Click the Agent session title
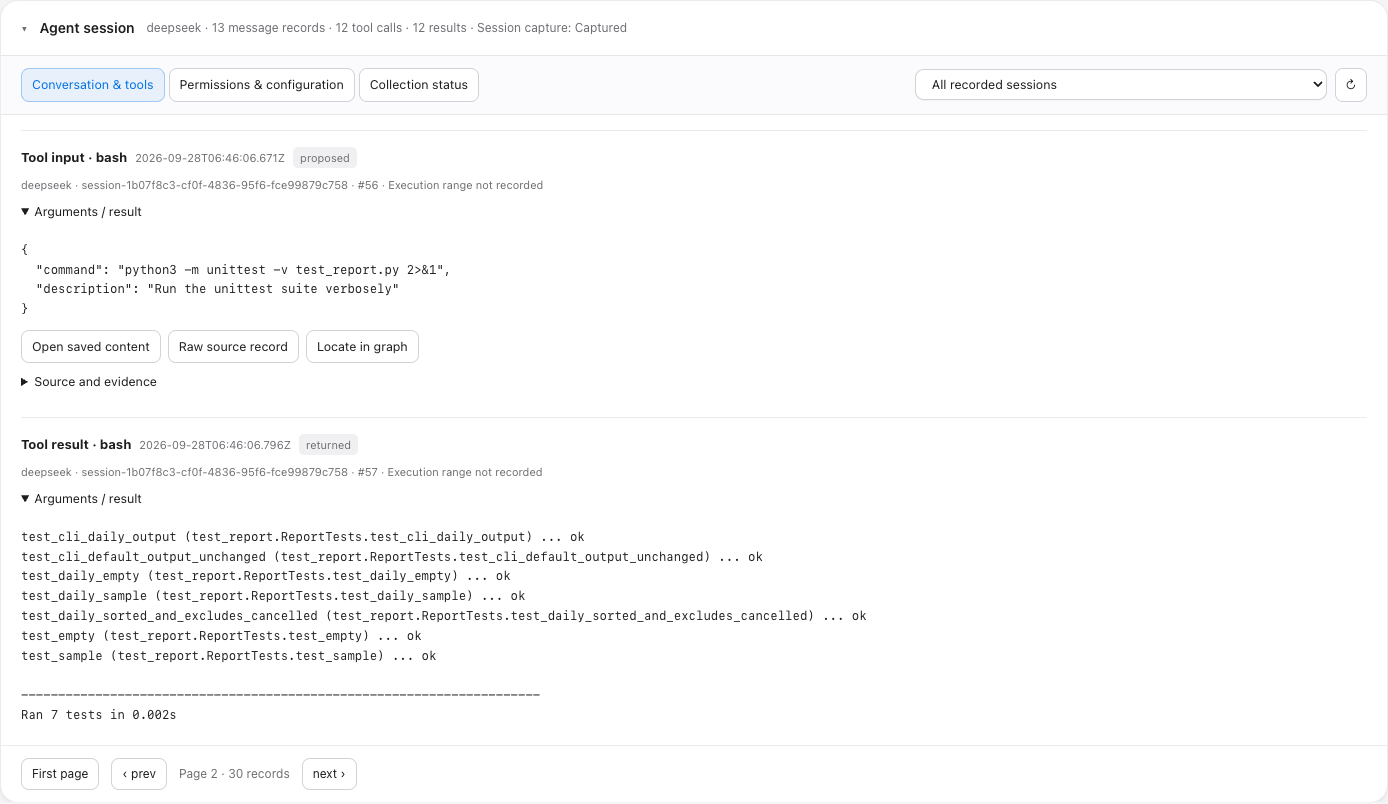Viewport: 1388px width, 804px height. [87, 28]
